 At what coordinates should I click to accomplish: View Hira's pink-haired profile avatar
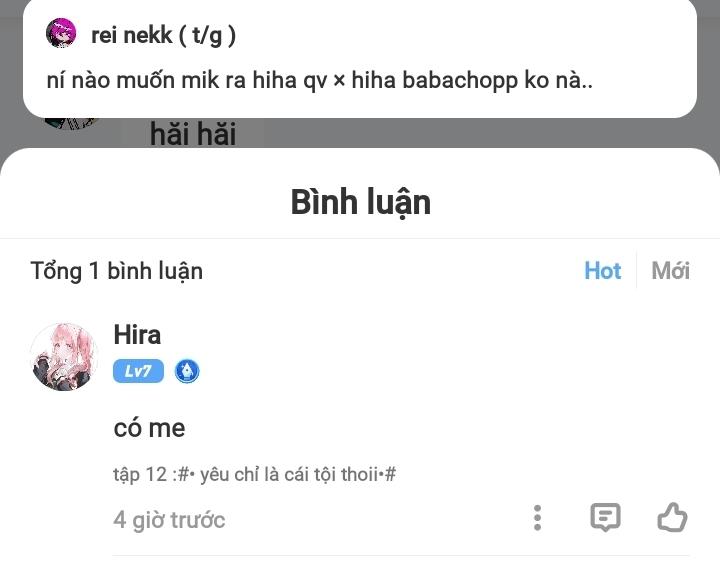(x=64, y=356)
